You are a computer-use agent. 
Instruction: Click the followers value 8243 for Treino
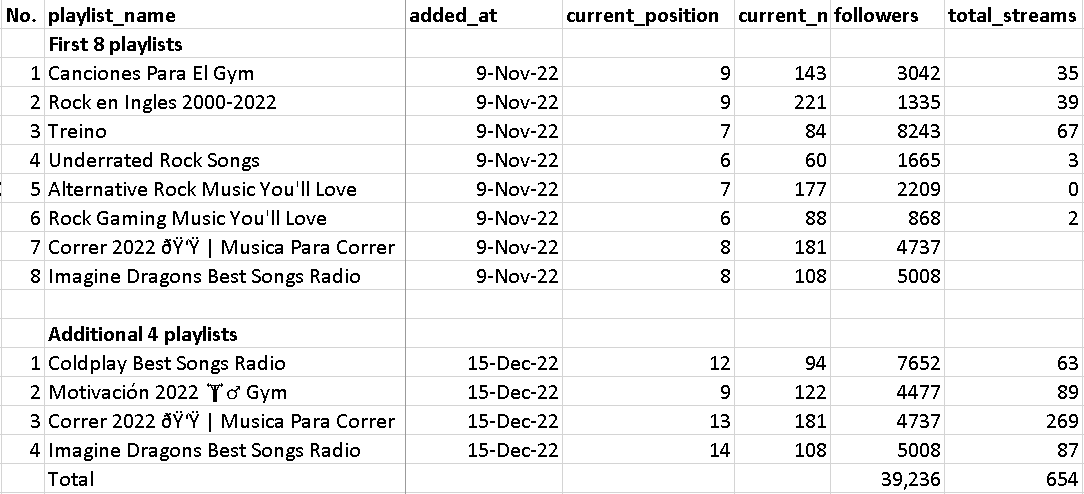click(920, 131)
